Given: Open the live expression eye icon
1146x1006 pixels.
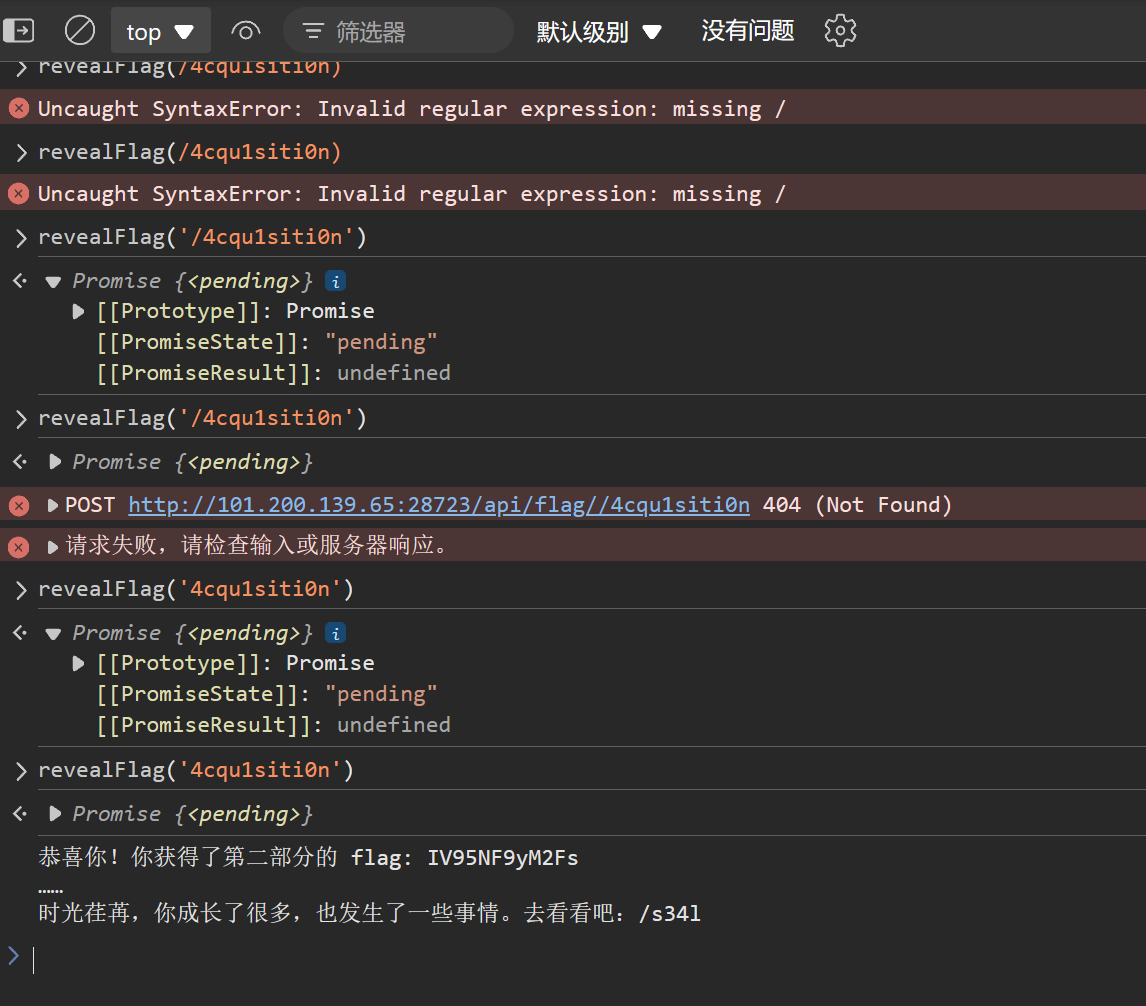Looking at the screenshot, I should click(245, 31).
